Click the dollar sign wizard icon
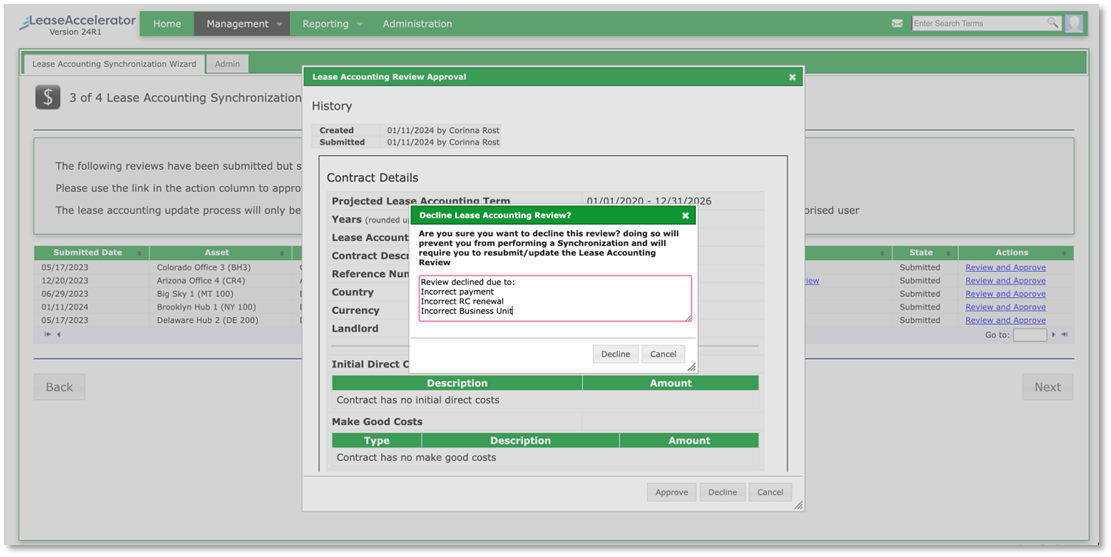This screenshot has width=1111, height=557. click(x=48, y=97)
